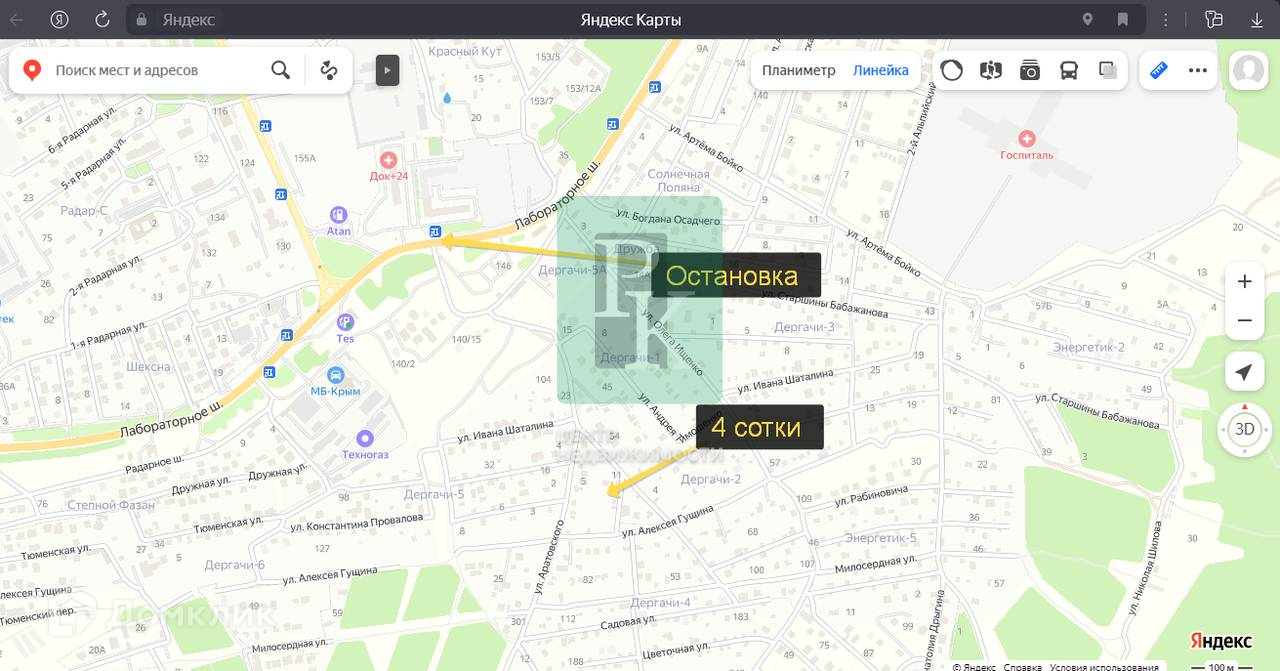The height and width of the screenshot is (671, 1280).
Task: Expand the side panel with the arrow button
Action: (x=388, y=70)
